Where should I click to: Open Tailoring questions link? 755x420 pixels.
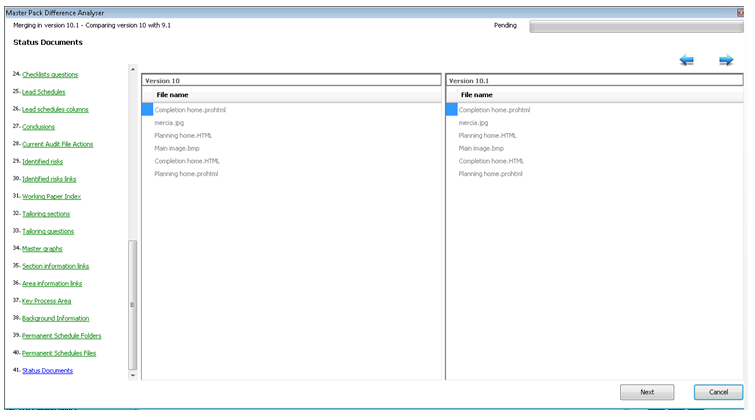tap(48, 231)
